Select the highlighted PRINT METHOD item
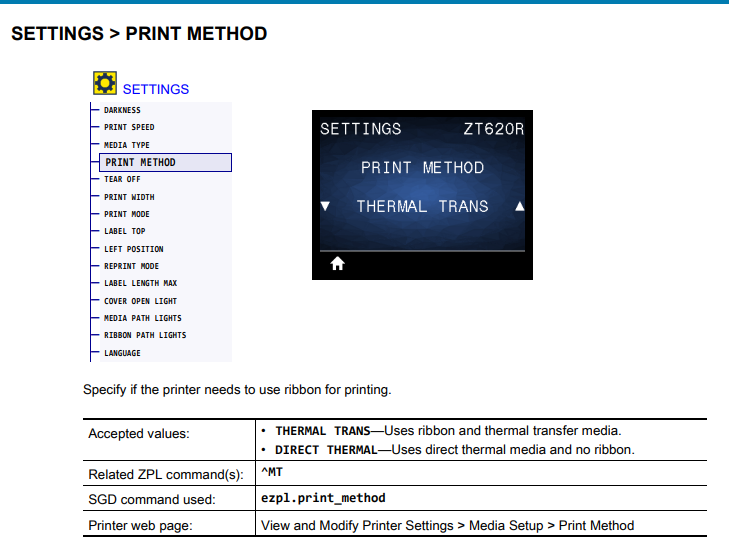The height and width of the screenshot is (541, 729). click(x=140, y=162)
